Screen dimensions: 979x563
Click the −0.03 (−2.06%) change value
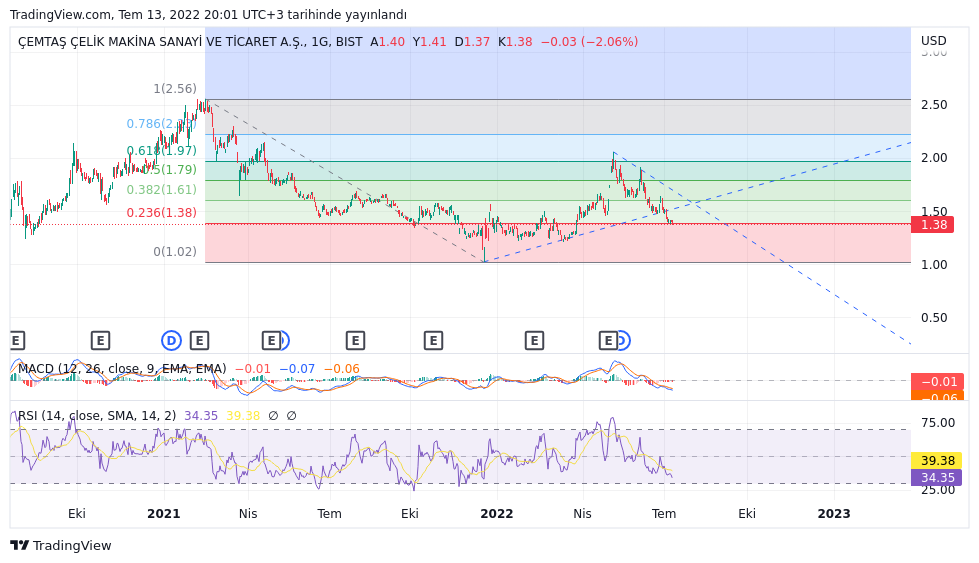point(589,42)
